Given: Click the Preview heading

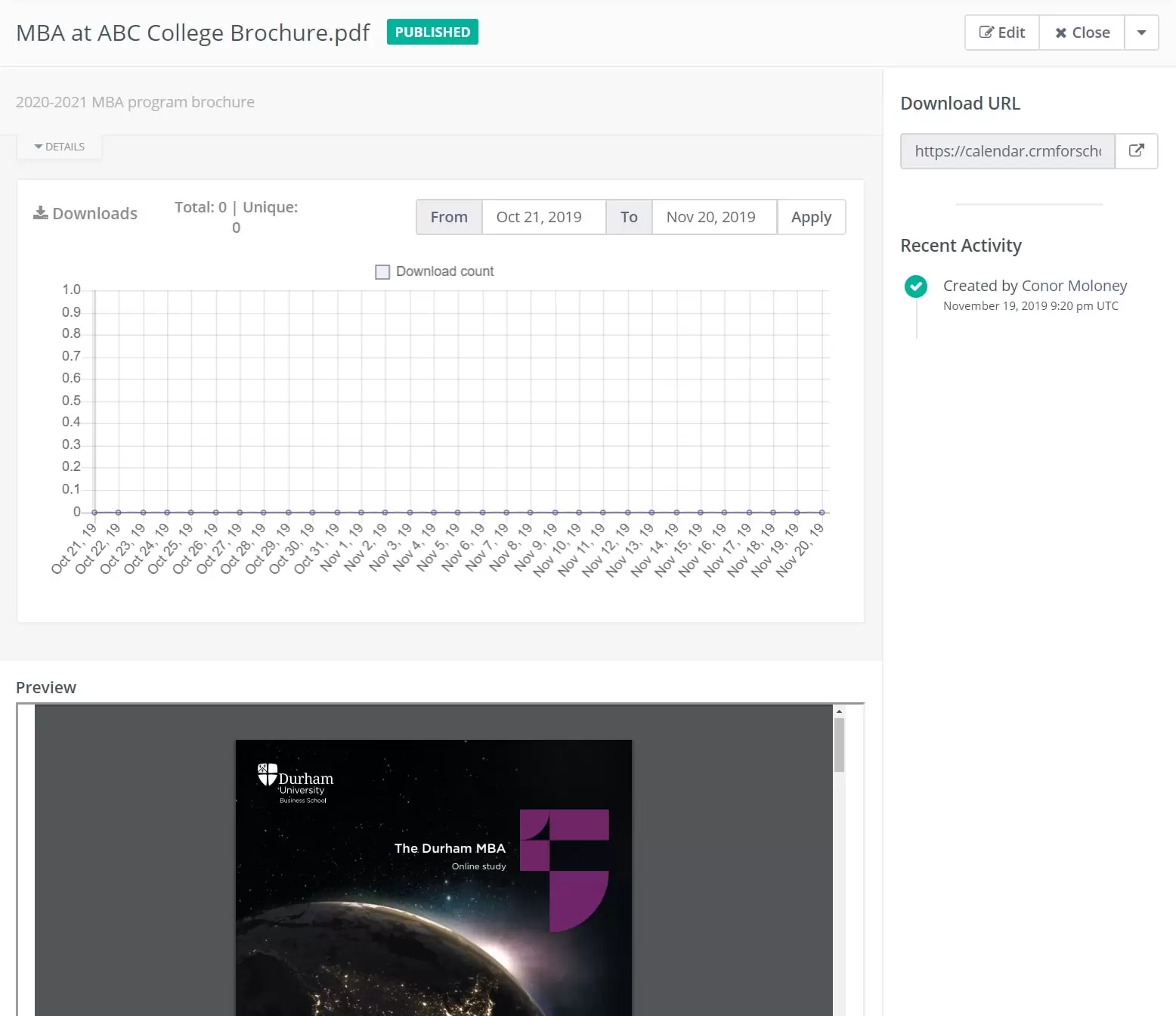Looking at the screenshot, I should pos(46,687).
